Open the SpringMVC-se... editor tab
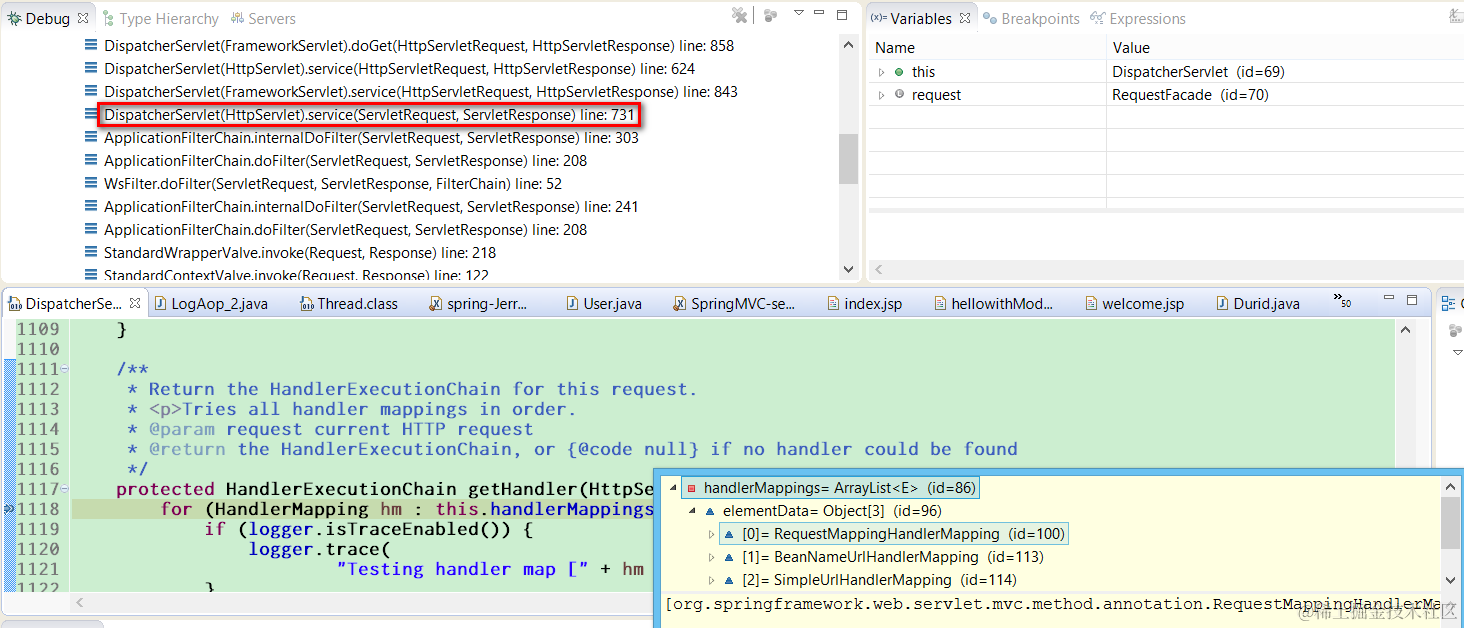1464x628 pixels. tap(734, 304)
